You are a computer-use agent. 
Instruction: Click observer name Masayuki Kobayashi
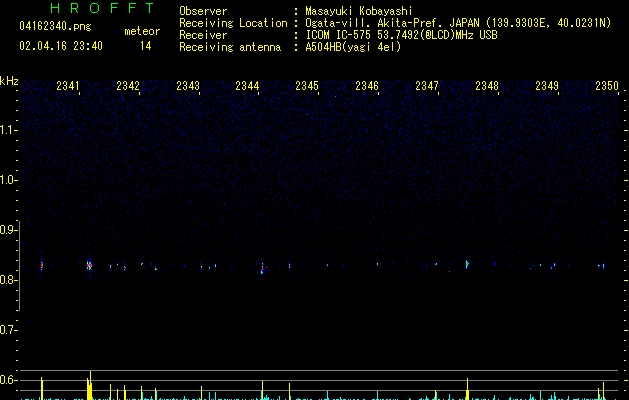(359, 11)
